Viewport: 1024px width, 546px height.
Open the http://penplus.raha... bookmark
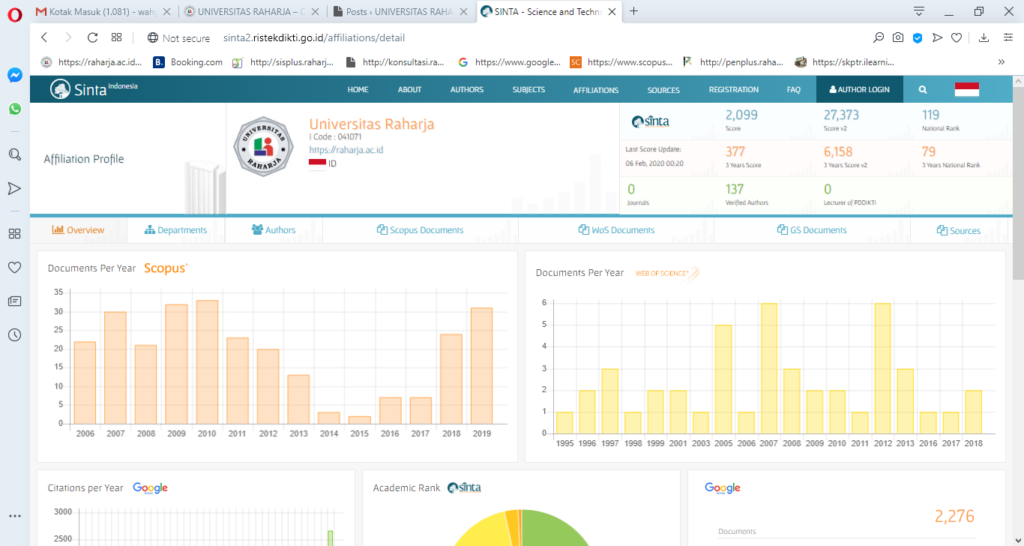[x=733, y=62]
